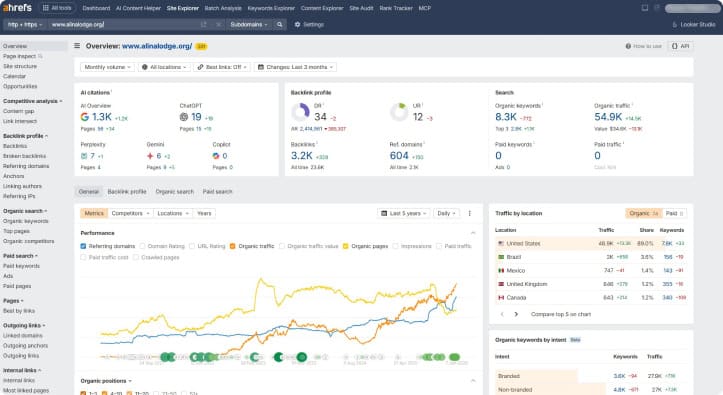The image size is (723, 395).
Task: Click How to use help link
Action: [643, 46]
